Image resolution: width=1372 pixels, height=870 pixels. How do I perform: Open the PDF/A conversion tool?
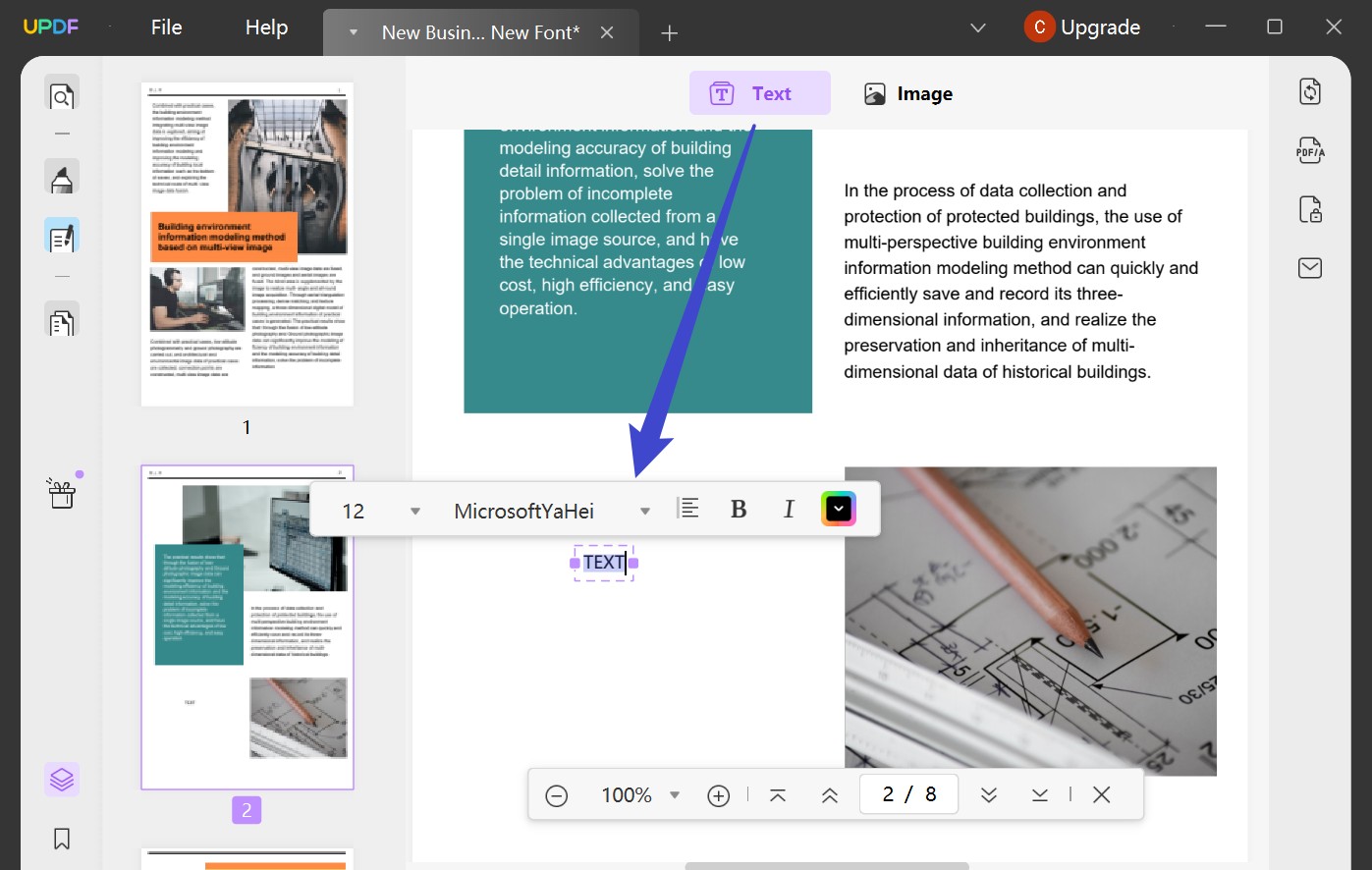1310,149
